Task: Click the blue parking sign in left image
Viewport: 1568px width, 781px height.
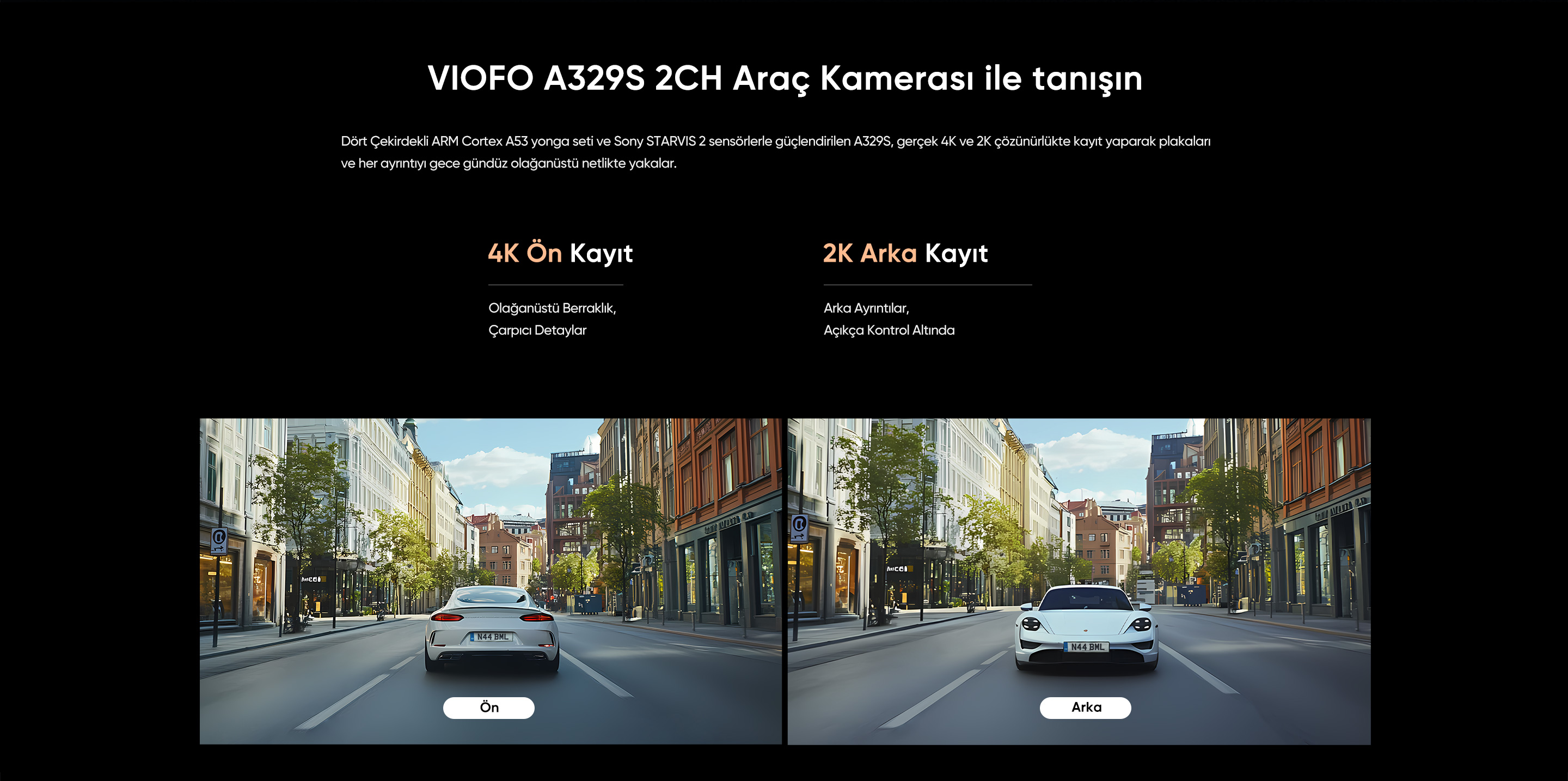Action: (x=219, y=541)
